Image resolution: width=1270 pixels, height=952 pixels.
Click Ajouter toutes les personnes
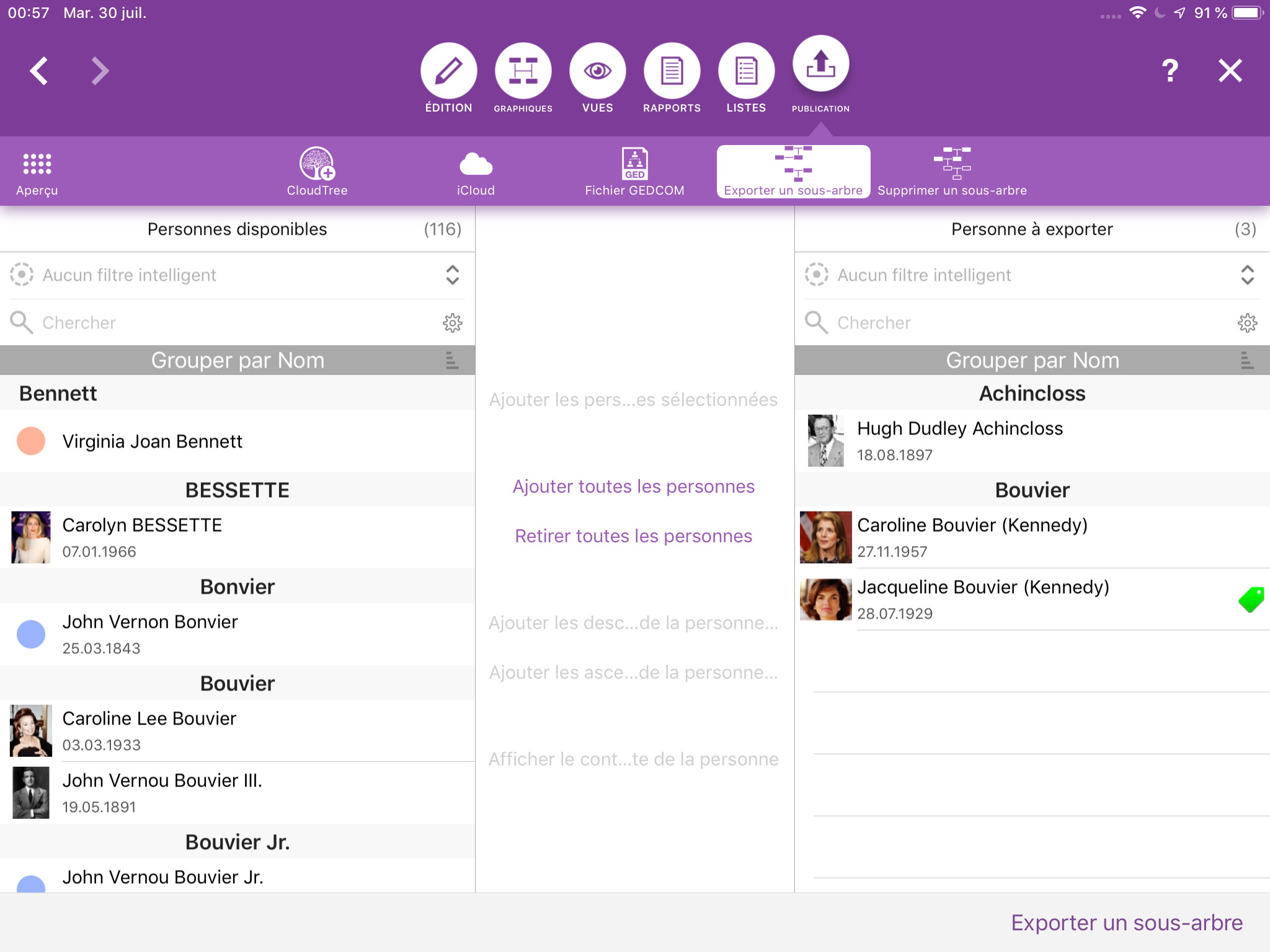[633, 487]
